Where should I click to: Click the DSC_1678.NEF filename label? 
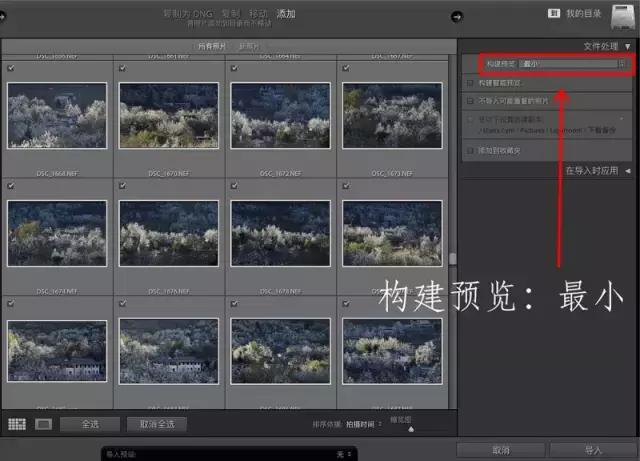point(280,292)
